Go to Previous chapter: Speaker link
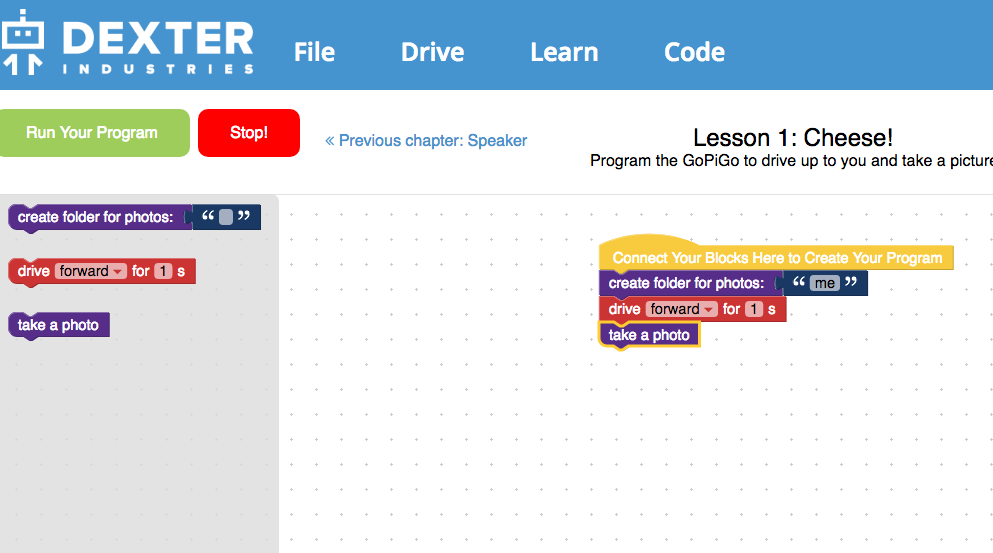993x553 pixels. 426,141
